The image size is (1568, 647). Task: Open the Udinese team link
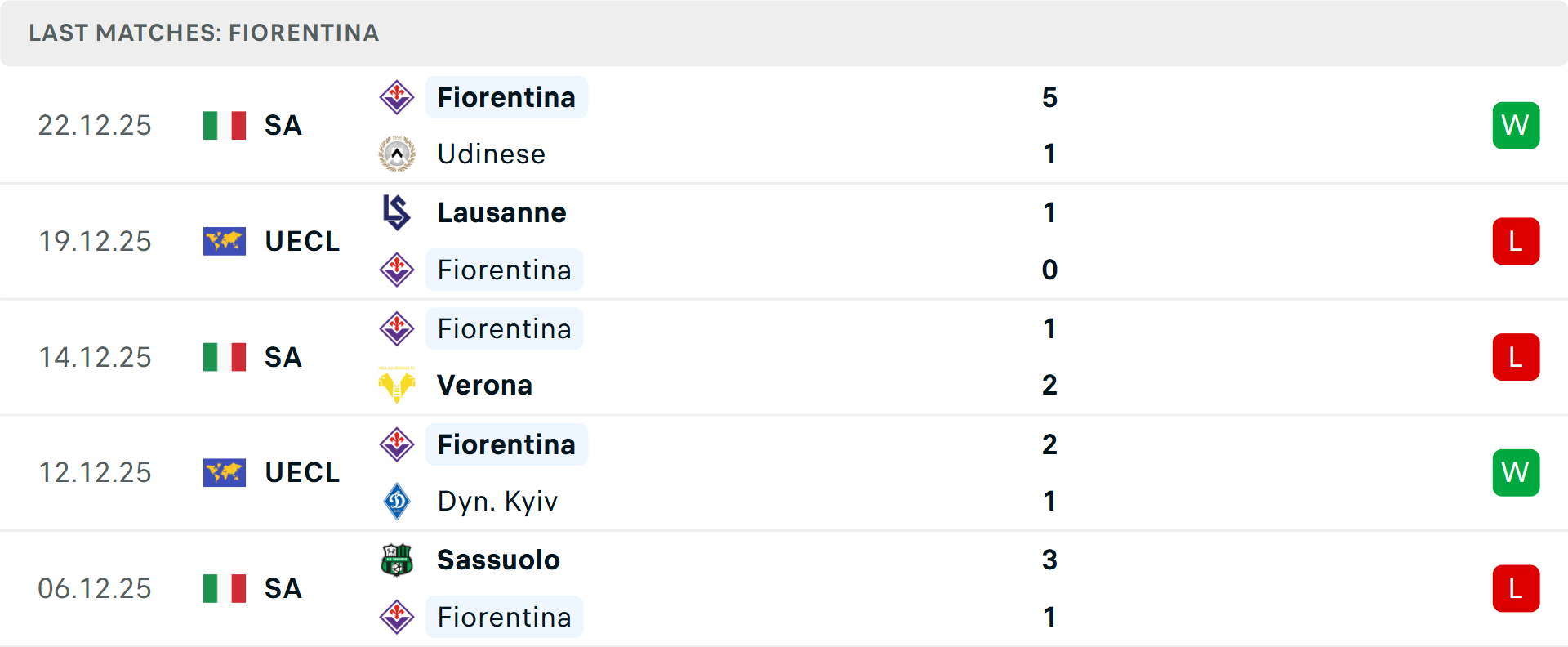pyautogui.click(x=491, y=154)
